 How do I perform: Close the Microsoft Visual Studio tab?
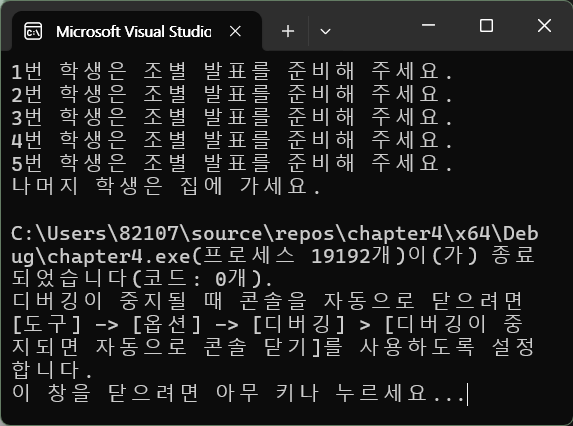235,31
